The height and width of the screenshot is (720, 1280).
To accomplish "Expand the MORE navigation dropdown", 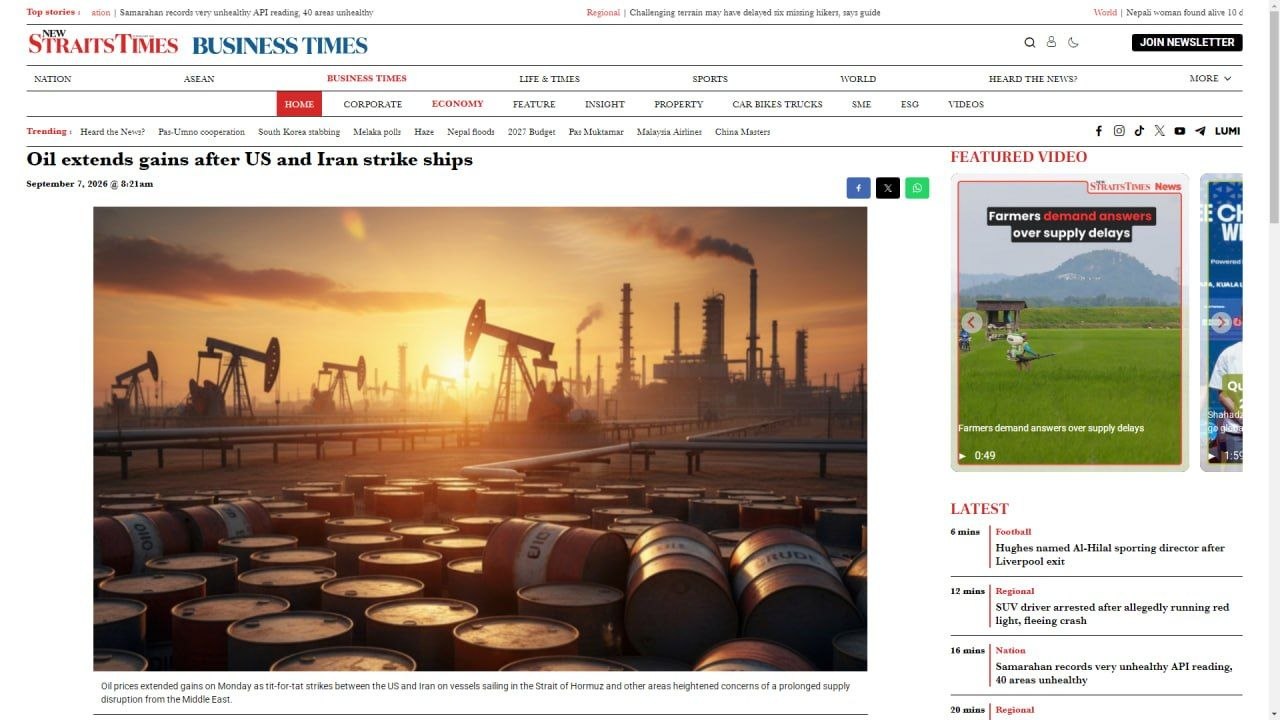I will point(1210,78).
